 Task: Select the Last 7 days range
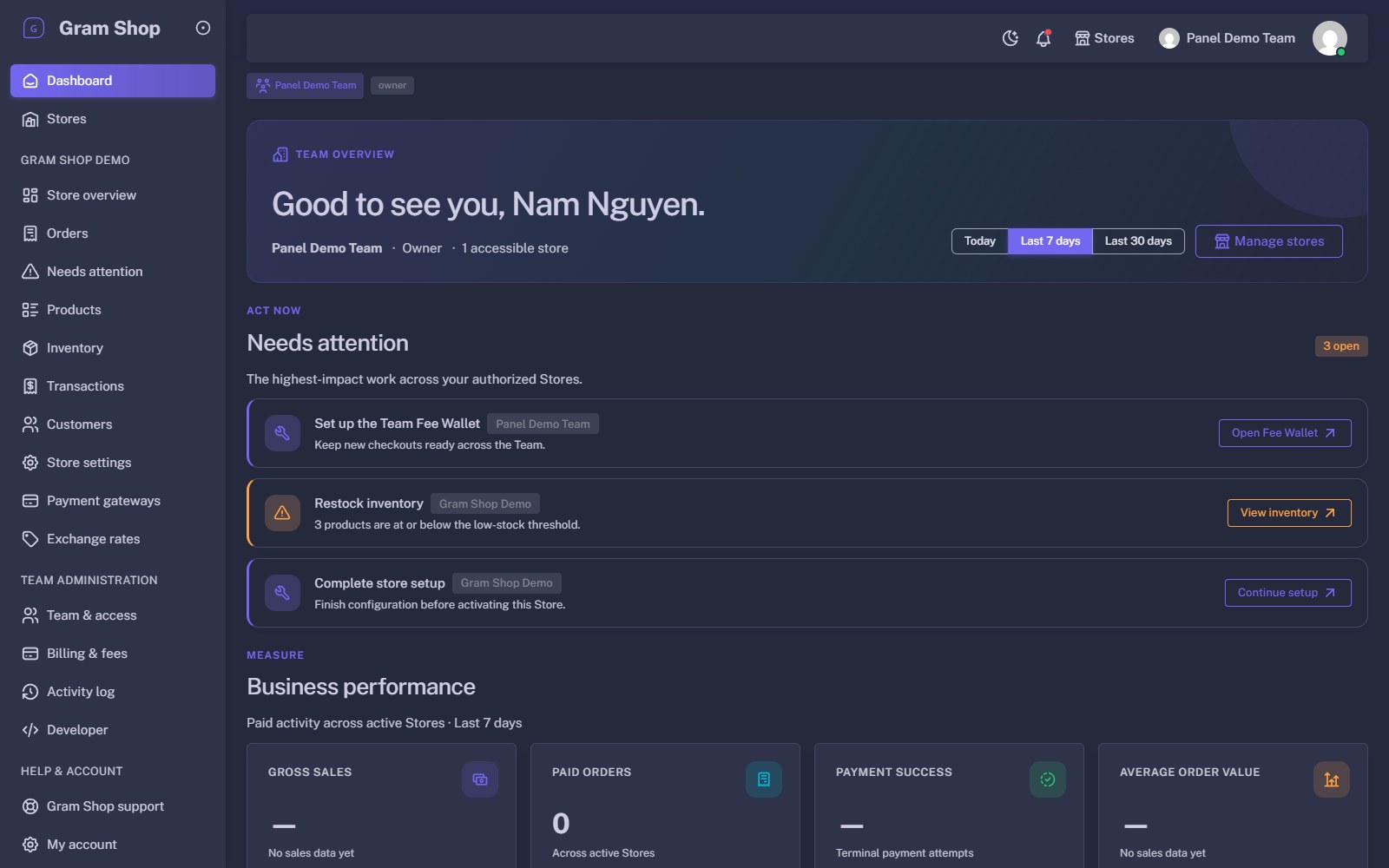[1050, 241]
